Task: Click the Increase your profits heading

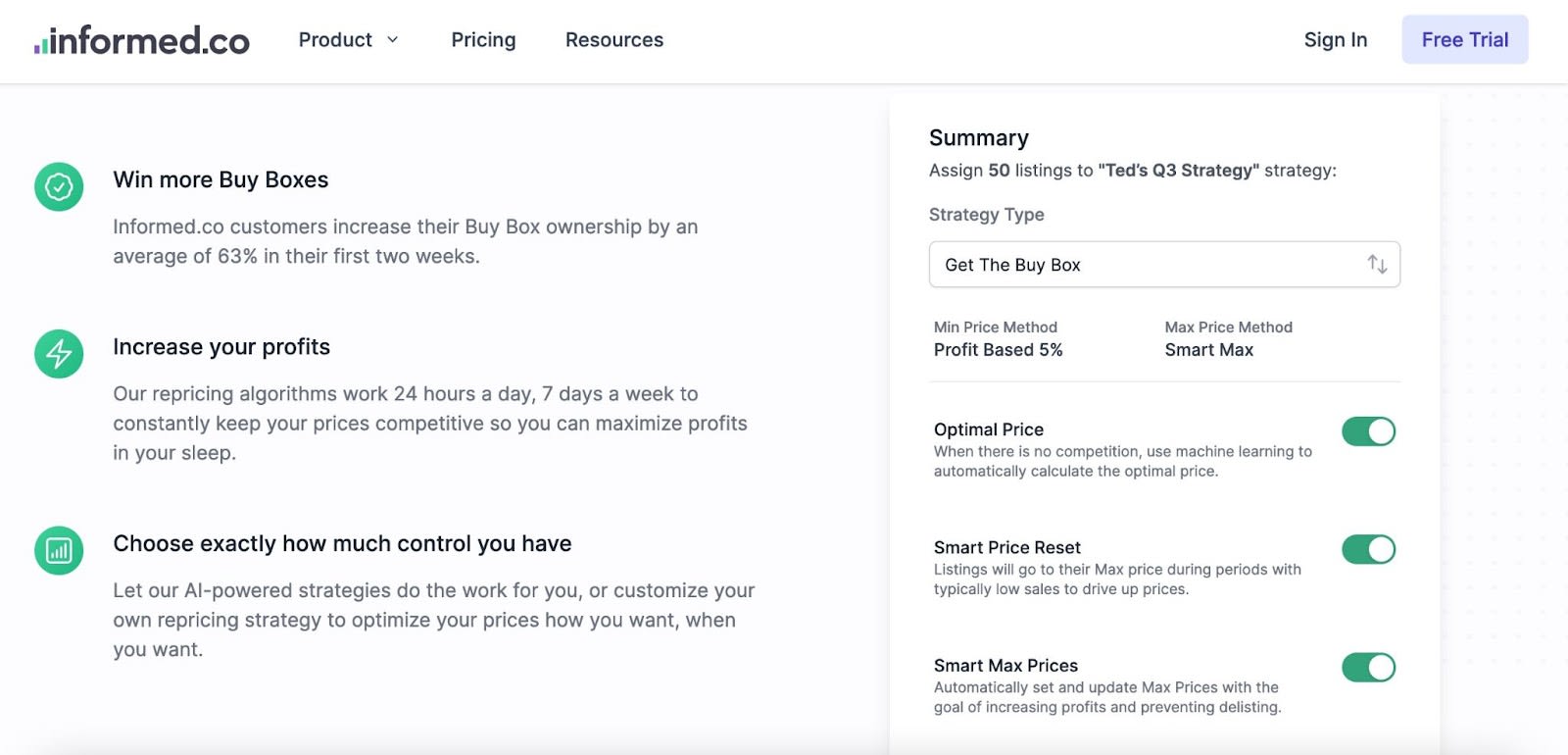Action: 221,347
